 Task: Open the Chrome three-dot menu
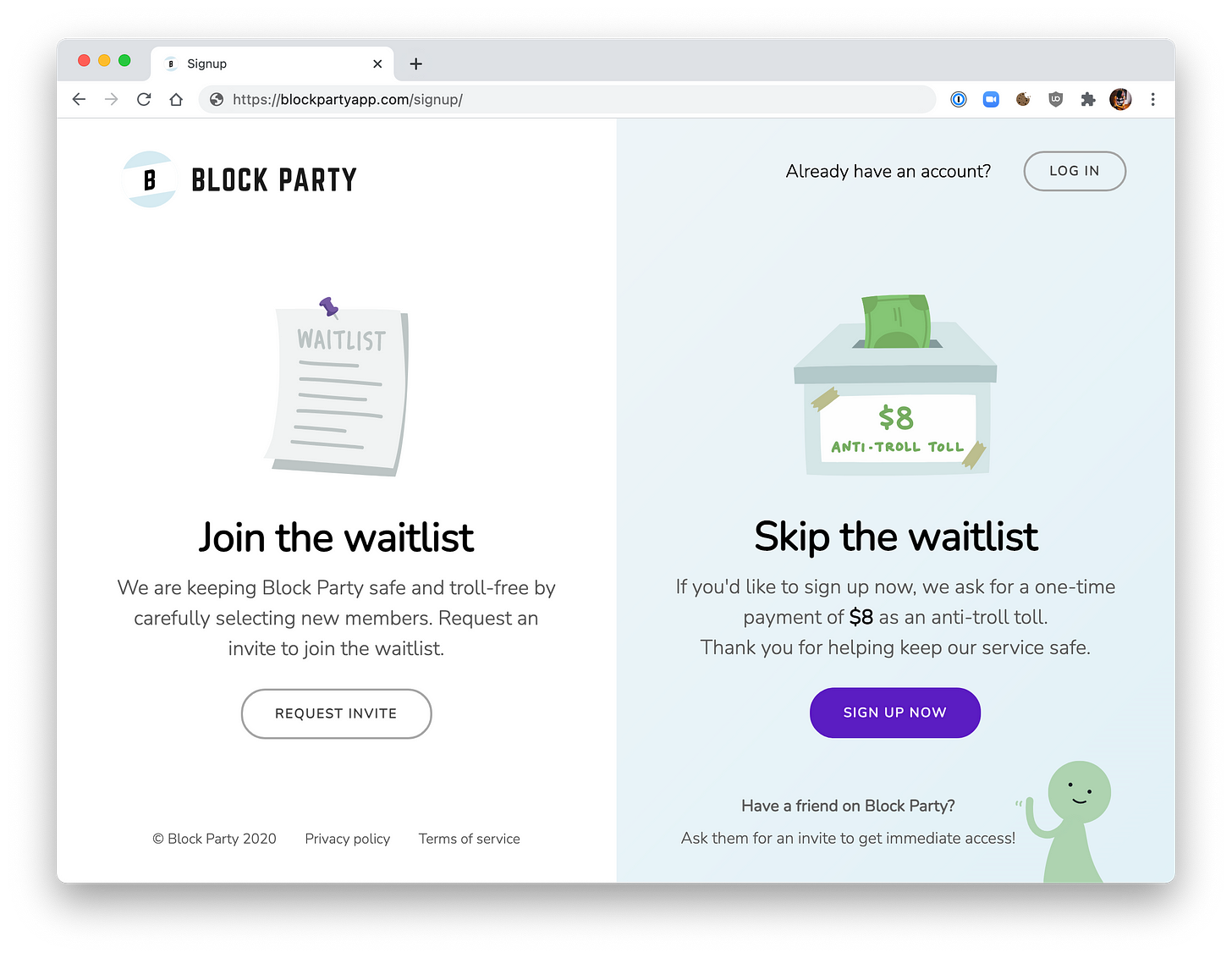1152,99
